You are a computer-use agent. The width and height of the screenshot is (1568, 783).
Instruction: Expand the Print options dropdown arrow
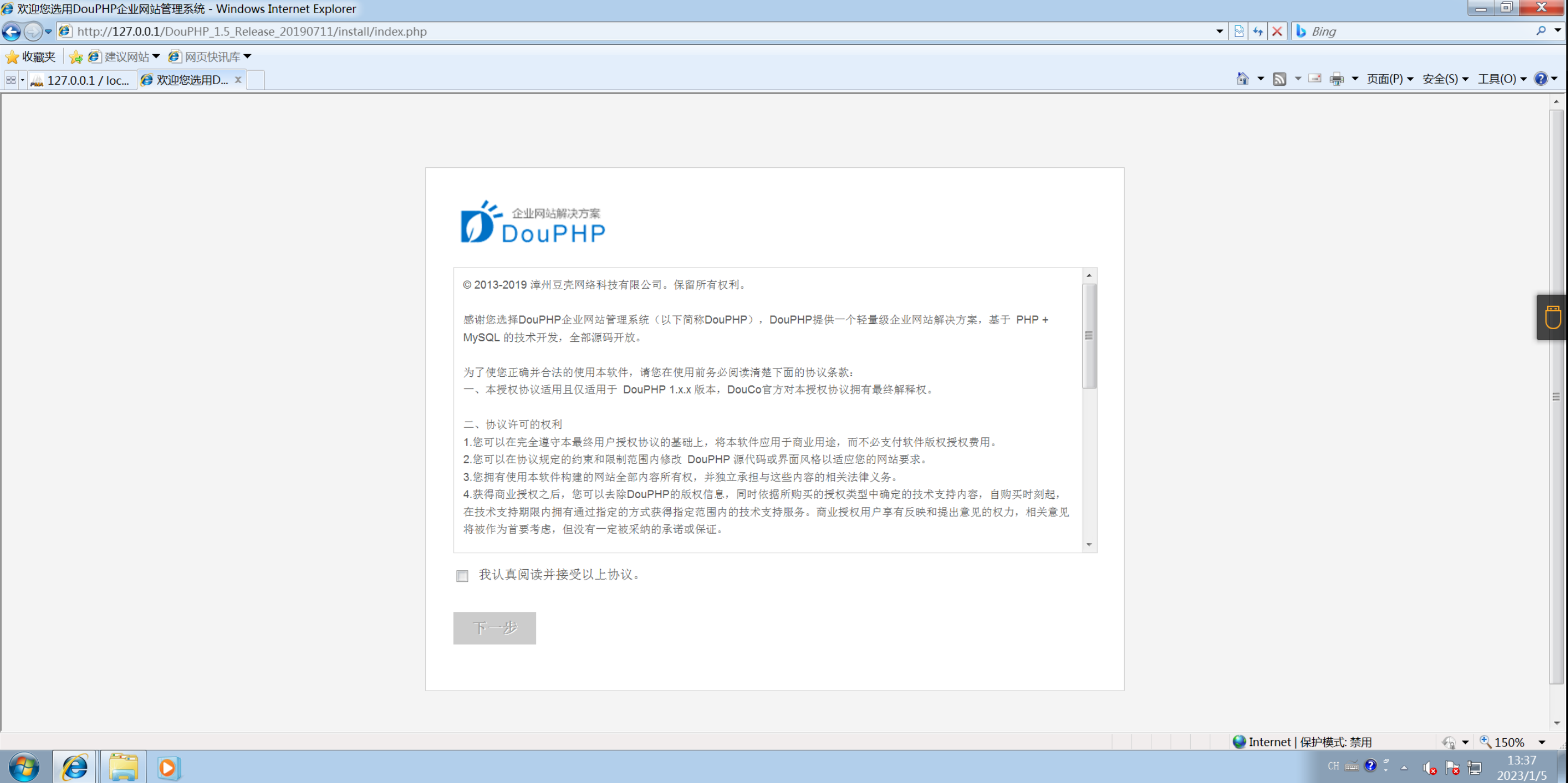tap(1355, 79)
